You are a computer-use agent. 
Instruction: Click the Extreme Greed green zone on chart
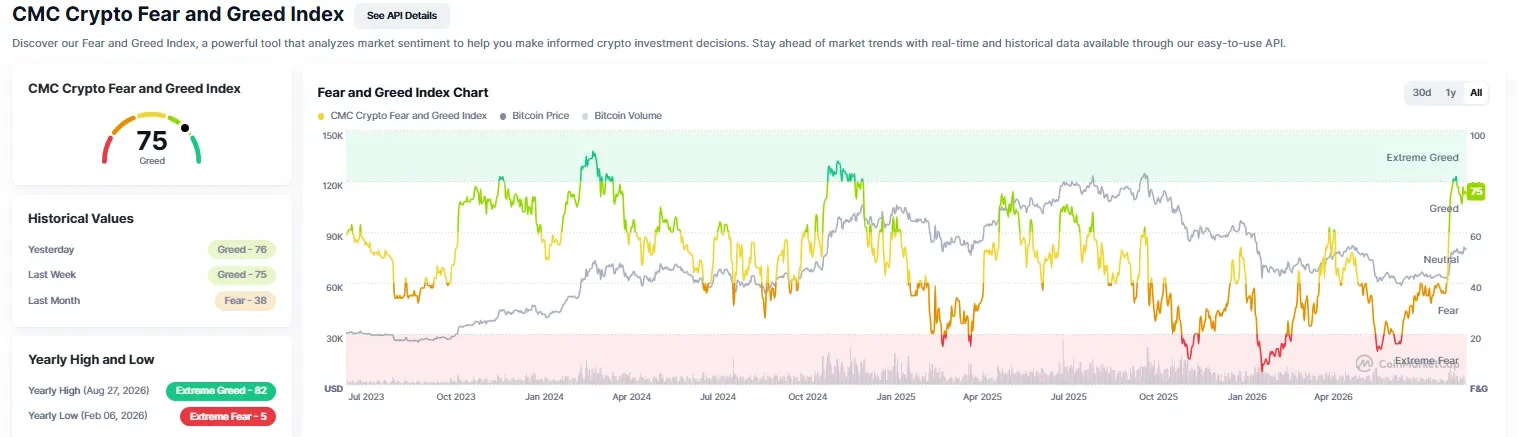(x=905, y=158)
